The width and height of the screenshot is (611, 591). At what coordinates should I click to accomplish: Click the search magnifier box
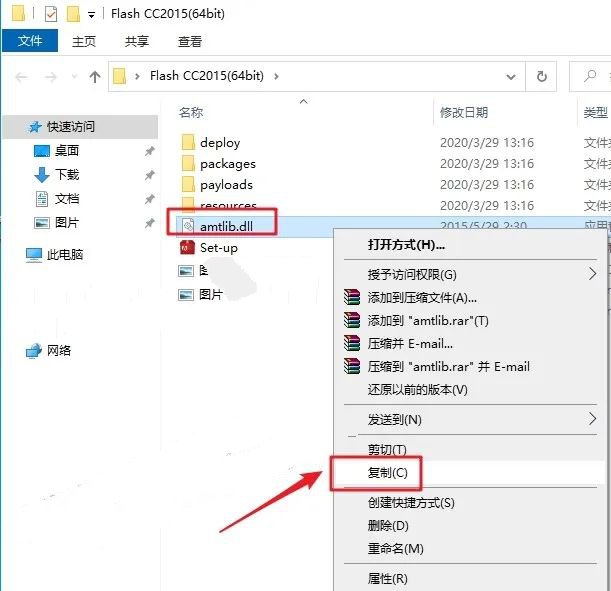coord(590,76)
